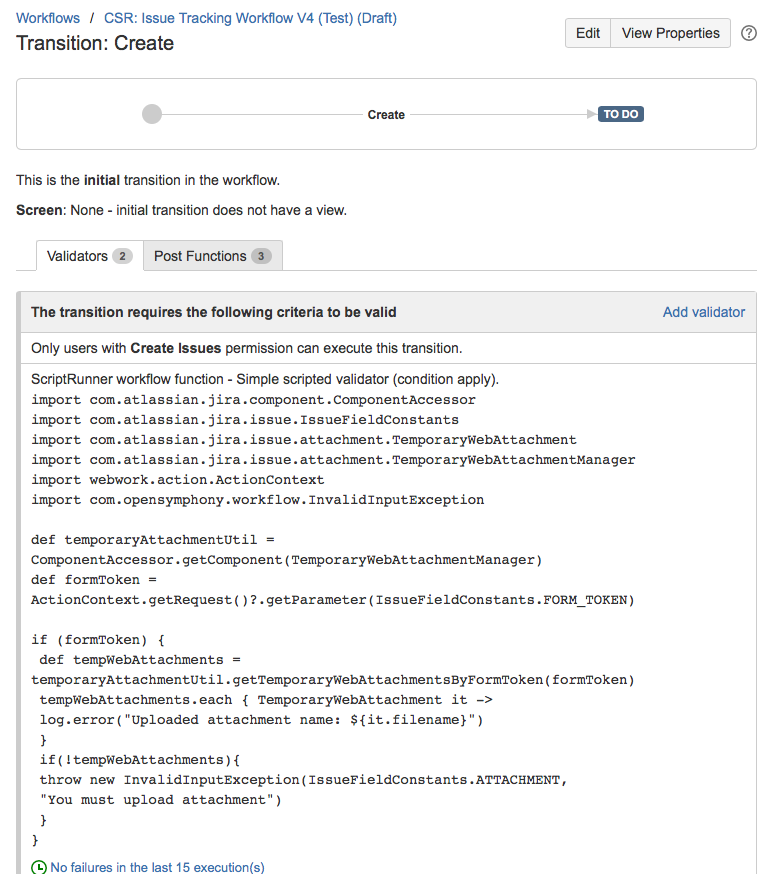Click the 'throw new InvalidInputException' code line
The height and width of the screenshot is (874, 768).
pyautogui.click(x=303, y=780)
